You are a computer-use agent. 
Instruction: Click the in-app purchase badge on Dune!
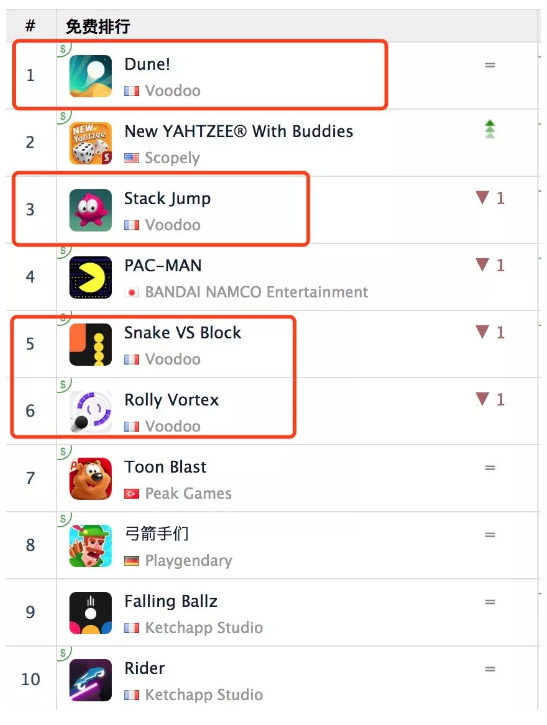pyautogui.click(x=64, y=49)
